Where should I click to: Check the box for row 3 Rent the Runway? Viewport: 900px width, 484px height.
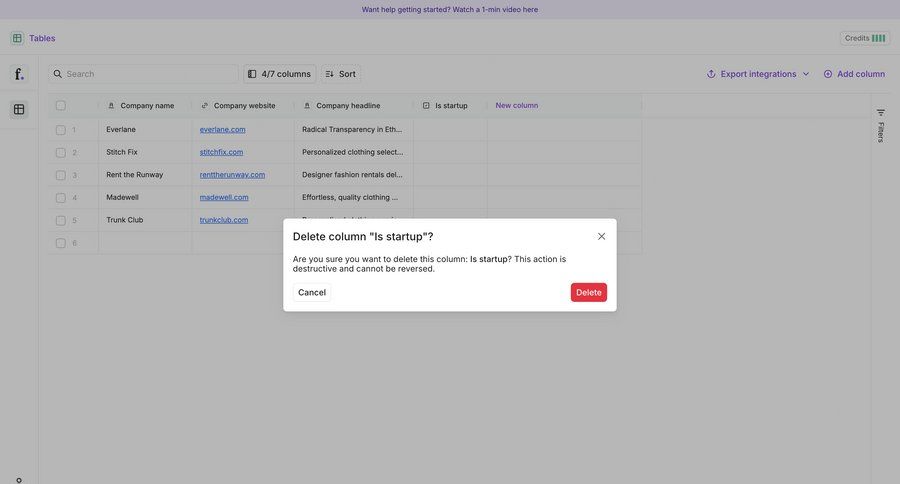[60, 175]
